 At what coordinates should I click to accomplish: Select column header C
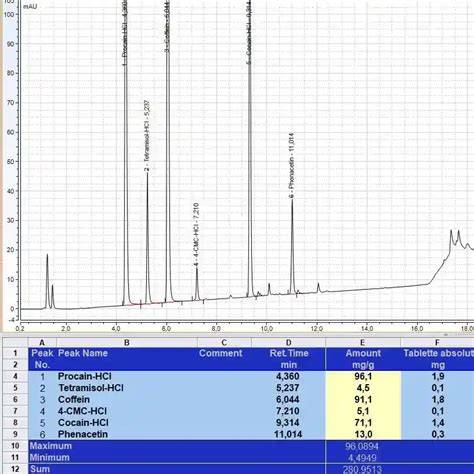[x=224, y=342]
